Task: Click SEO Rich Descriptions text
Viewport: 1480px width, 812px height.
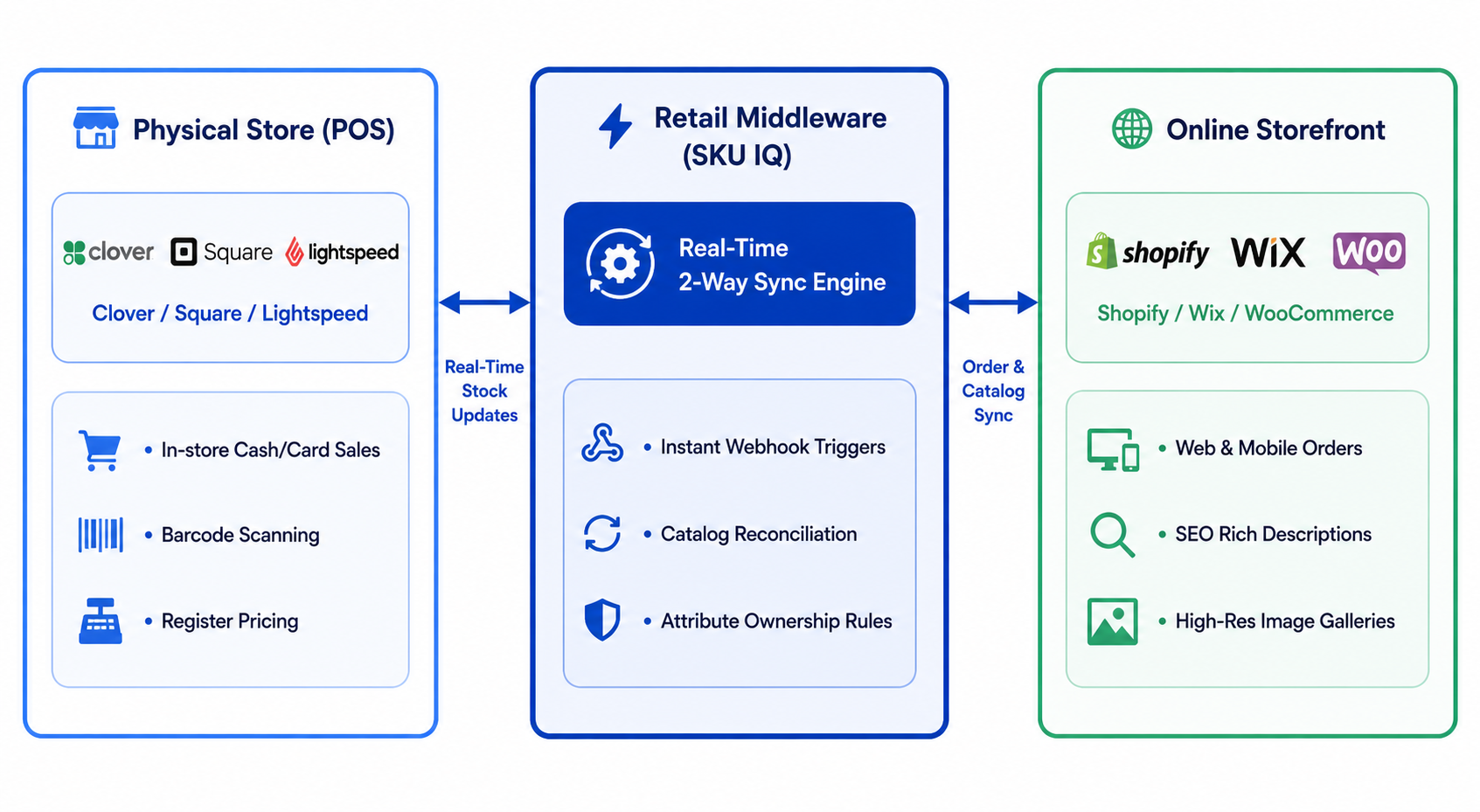Action: (x=1273, y=534)
